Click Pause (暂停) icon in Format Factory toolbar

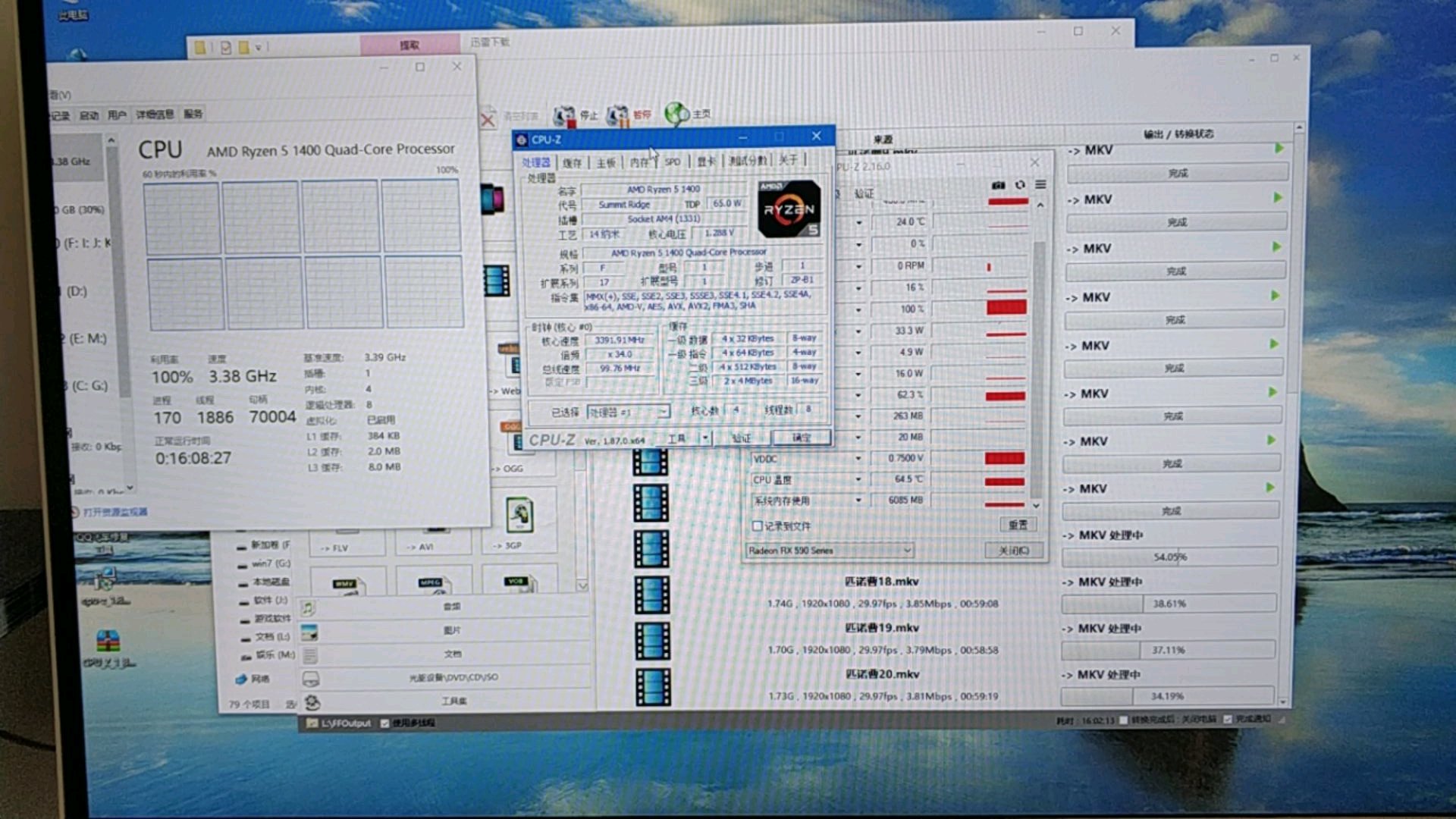click(617, 115)
